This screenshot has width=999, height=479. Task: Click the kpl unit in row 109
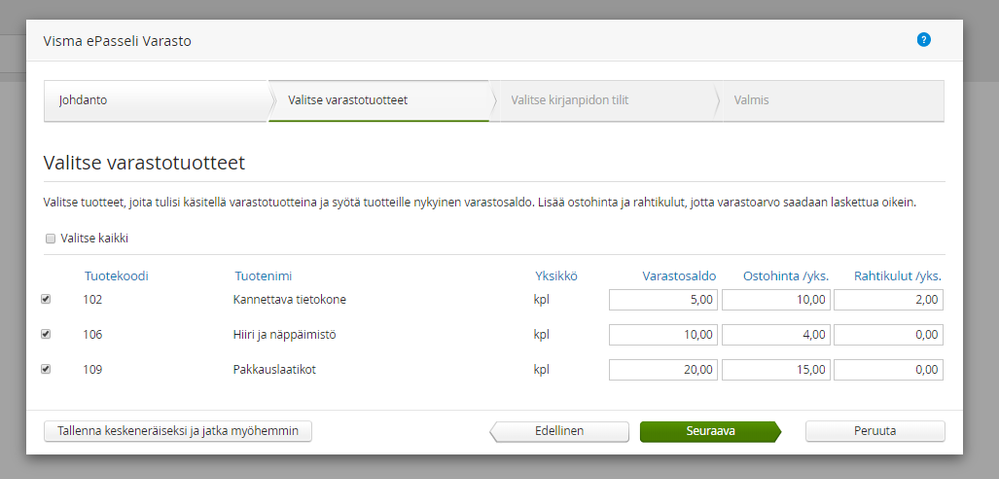click(542, 369)
